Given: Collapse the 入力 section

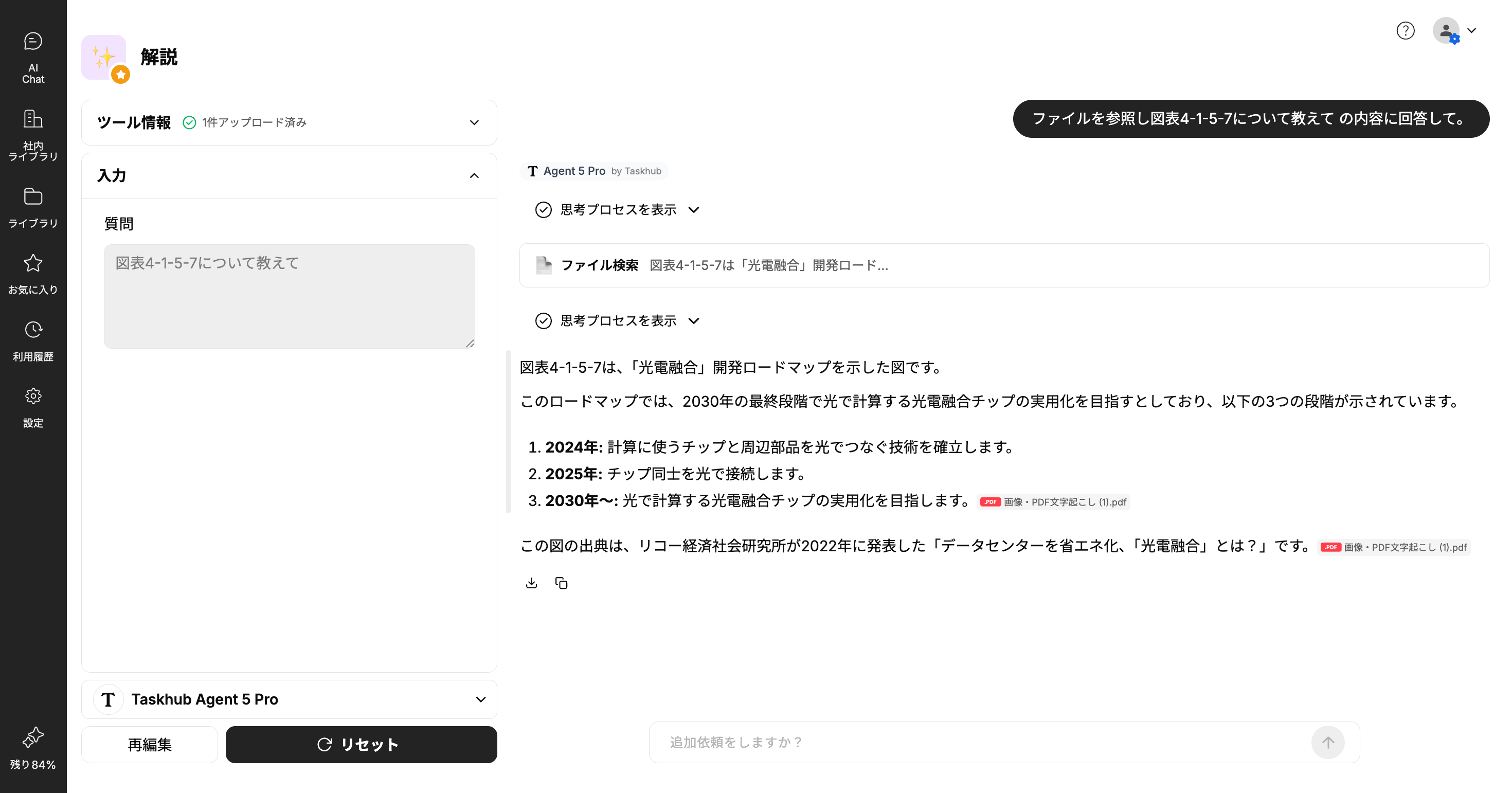Looking at the screenshot, I should click(474, 175).
